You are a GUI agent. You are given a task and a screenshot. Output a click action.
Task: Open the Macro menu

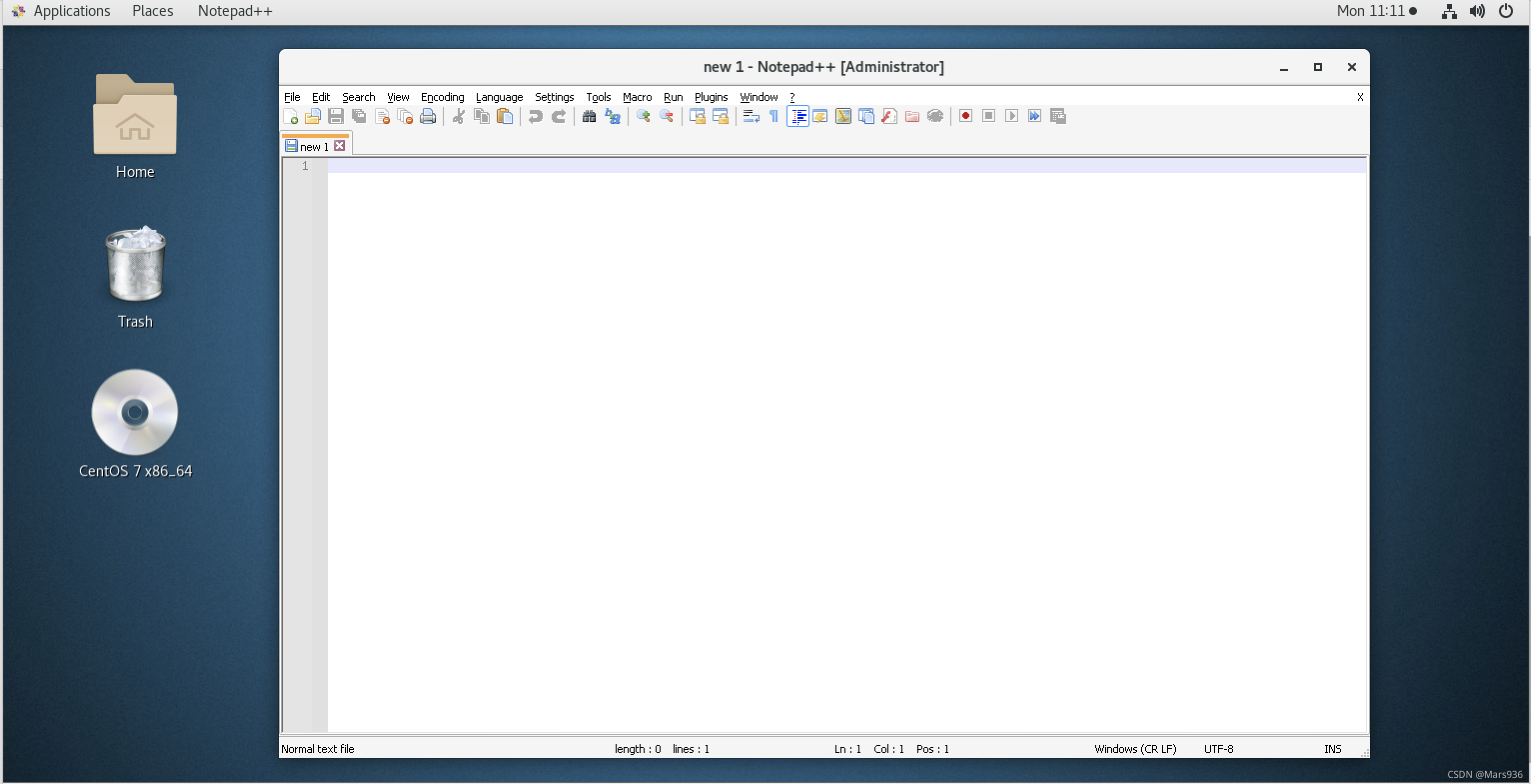click(637, 97)
